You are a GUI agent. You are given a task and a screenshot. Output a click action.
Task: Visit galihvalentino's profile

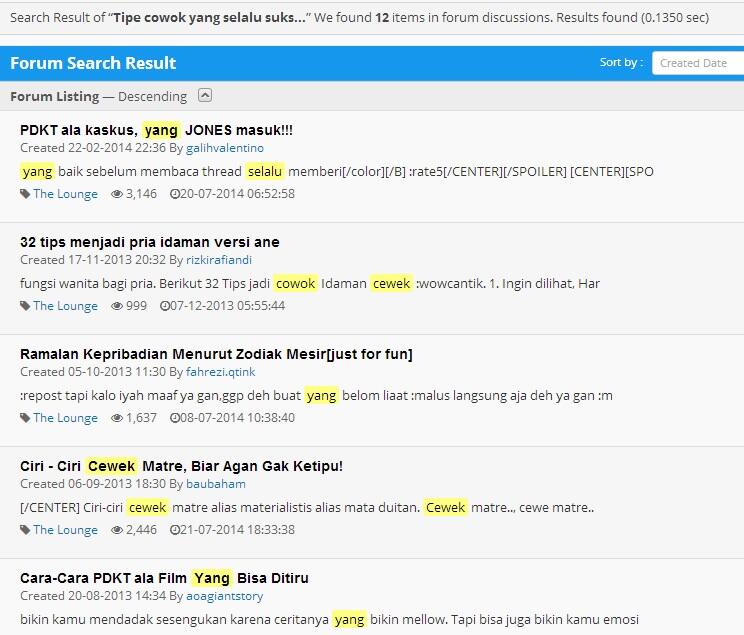(x=224, y=148)
